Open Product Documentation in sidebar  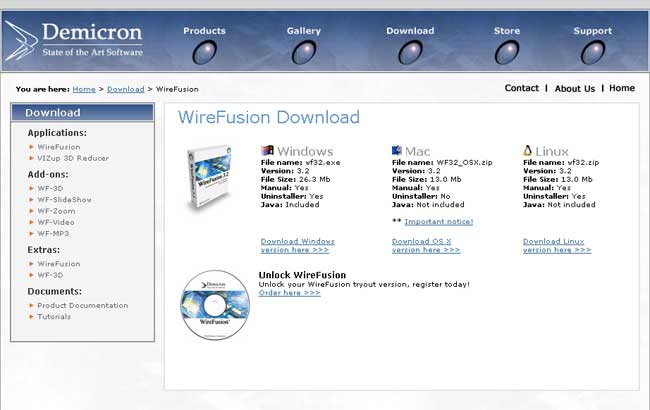[82, 305]
